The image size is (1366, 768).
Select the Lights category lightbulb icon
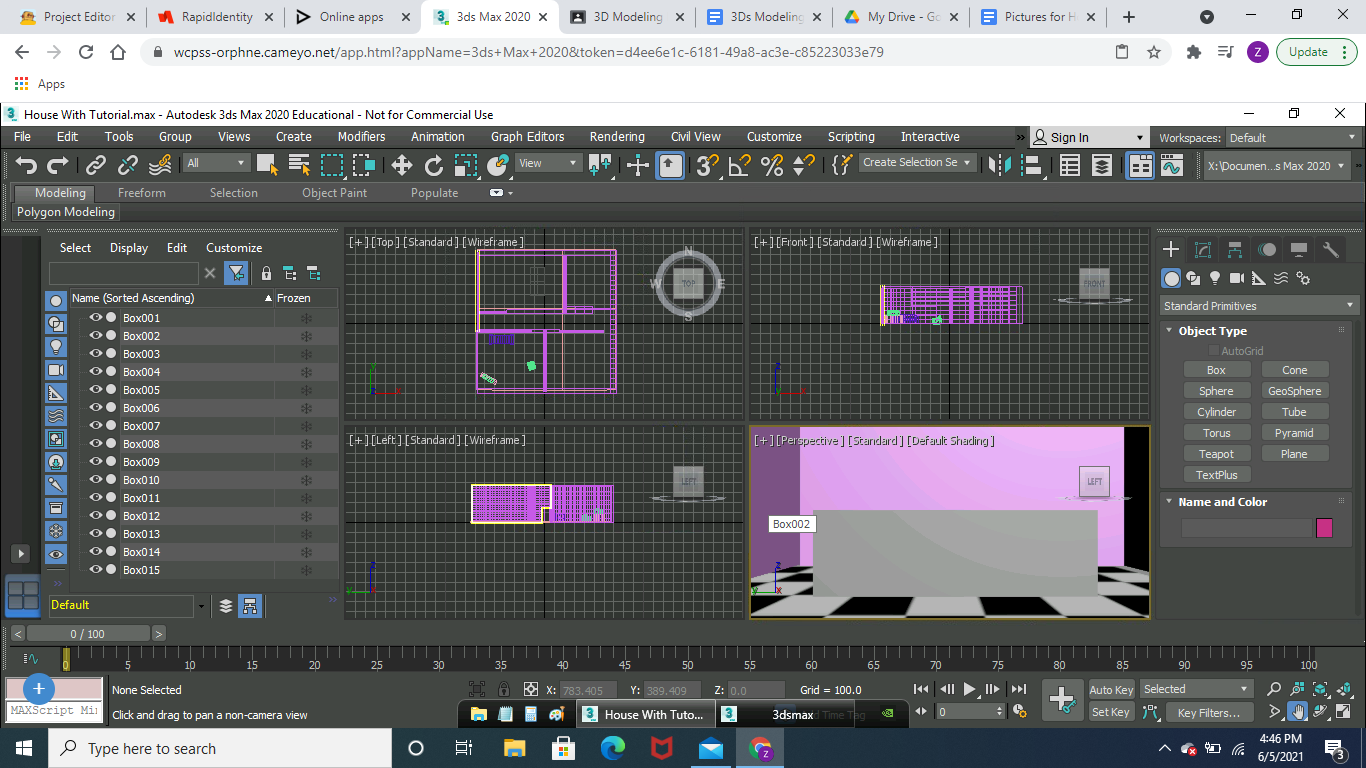pyautogui.click(x=1215, y=278)
